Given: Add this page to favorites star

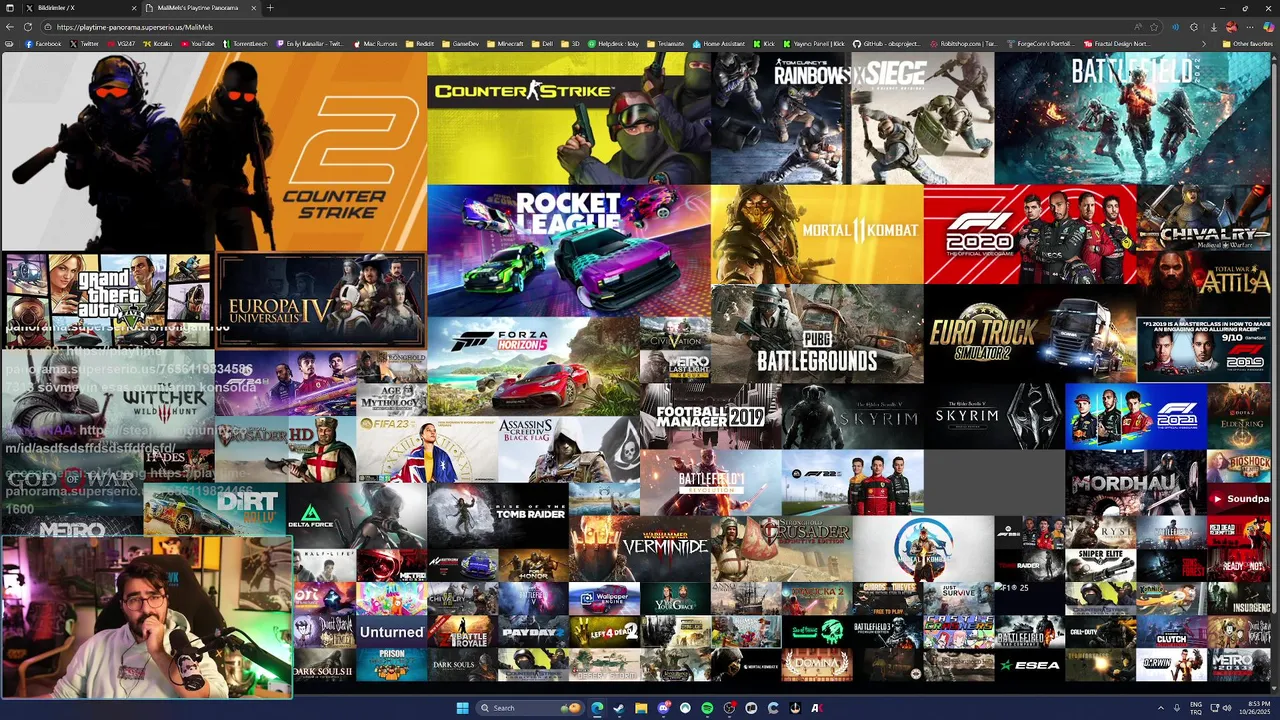Looking at the screenshot, I should tap(1154, 27).
